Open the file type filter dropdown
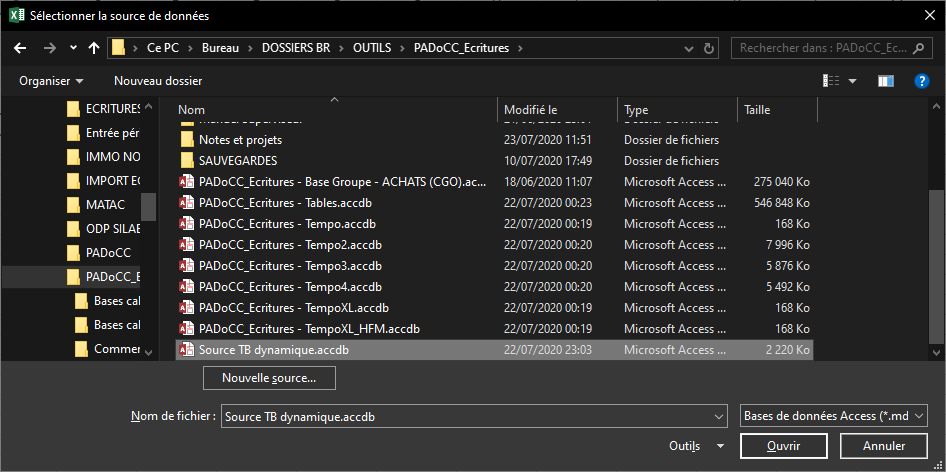 pos(833,416)
